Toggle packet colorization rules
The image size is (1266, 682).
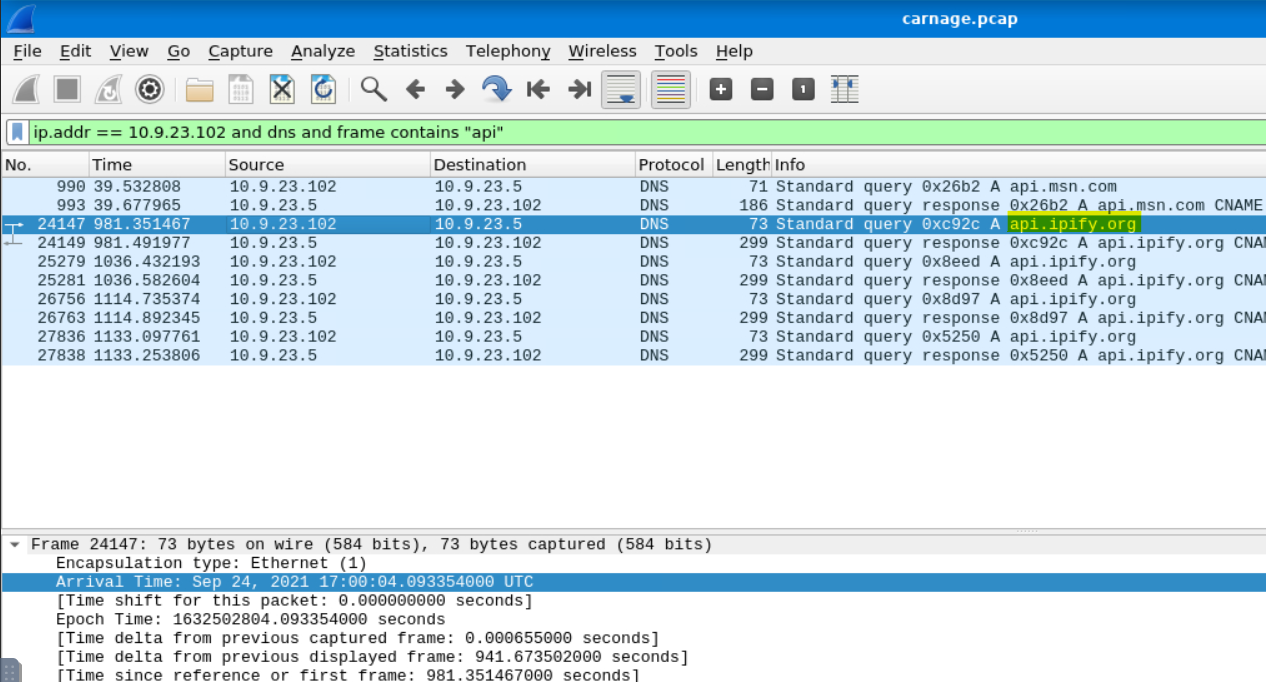(x=670, y=90)
